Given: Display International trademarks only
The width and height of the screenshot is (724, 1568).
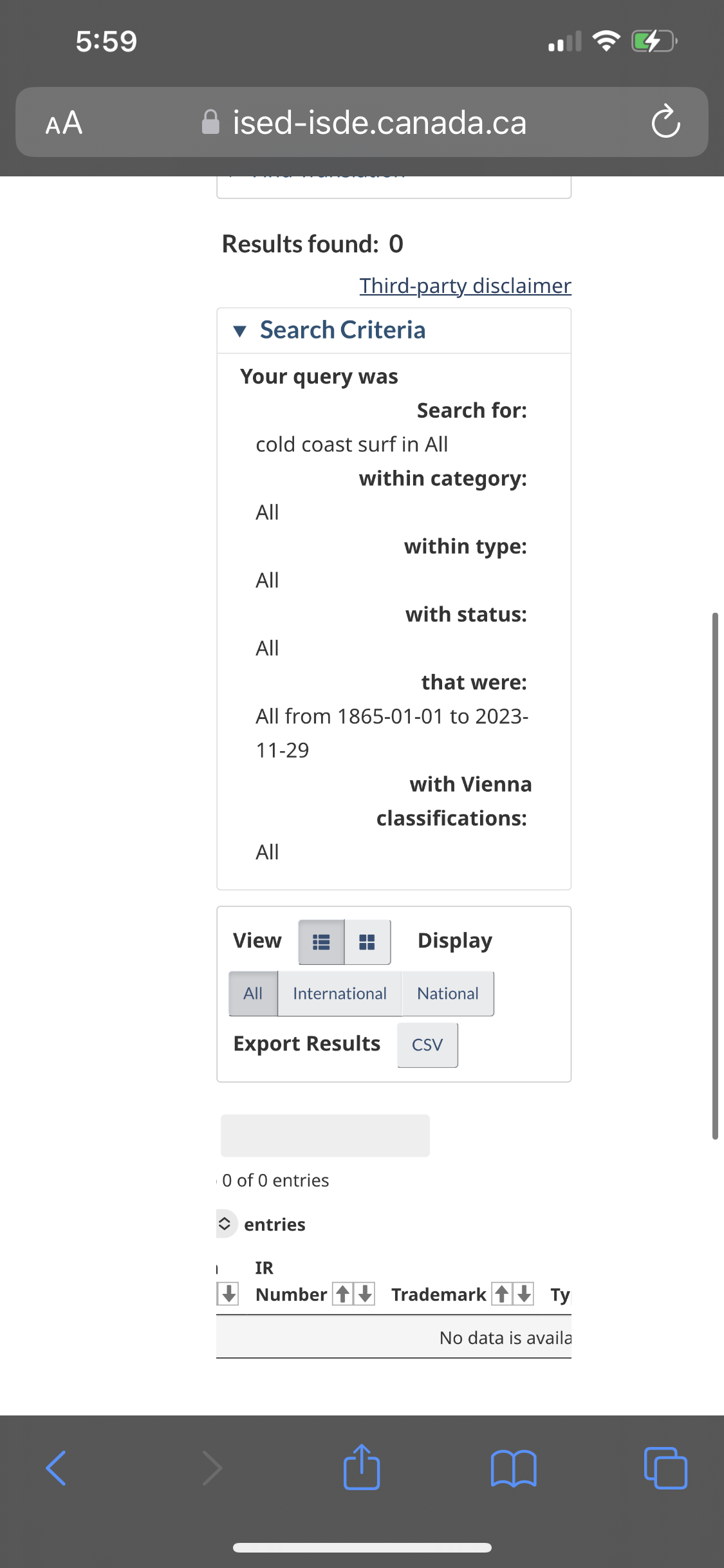Looking at the screenshot, I should (x=339, y=993).
